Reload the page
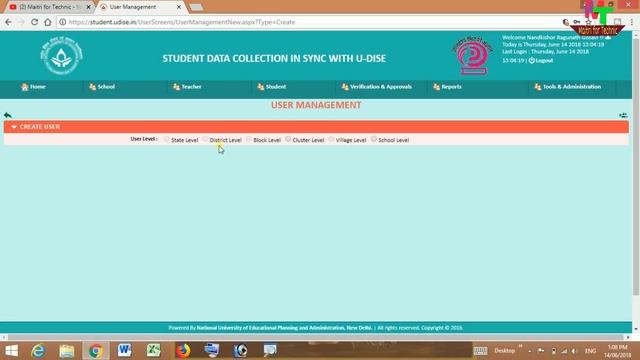This screenshot has height=360, width=640. tap(35, 22)
